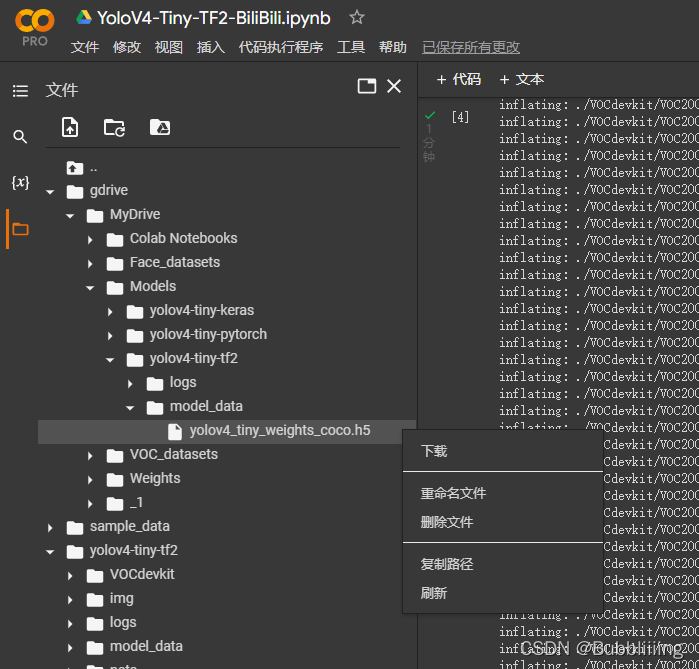This screenshot has width=699, height=669.
Task: Click the gdrive folder icon
Action: (x=75, y=192)
